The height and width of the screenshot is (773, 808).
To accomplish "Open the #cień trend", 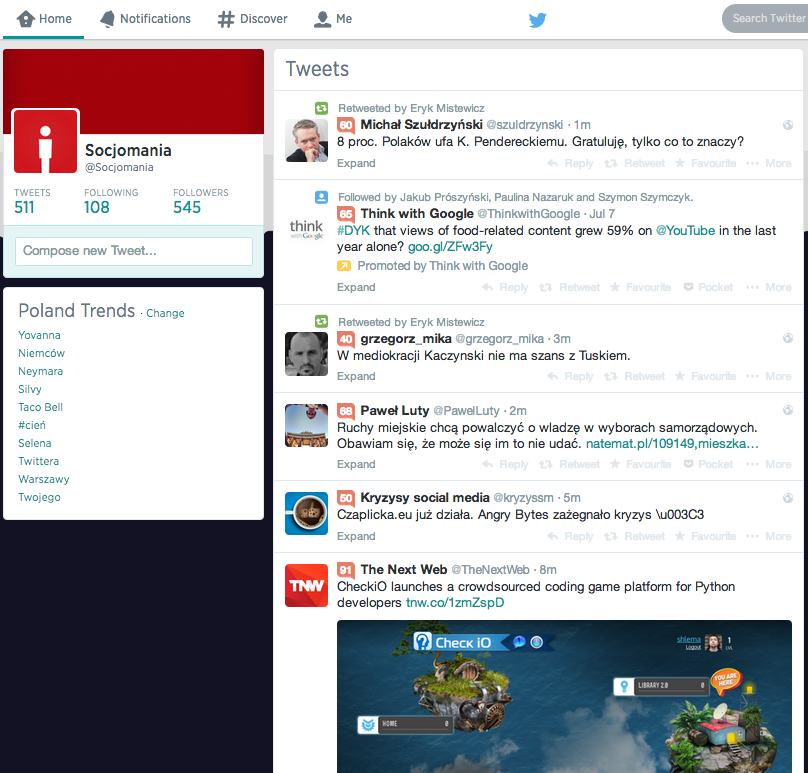I will pyautogui.click(x=32, y=425).
